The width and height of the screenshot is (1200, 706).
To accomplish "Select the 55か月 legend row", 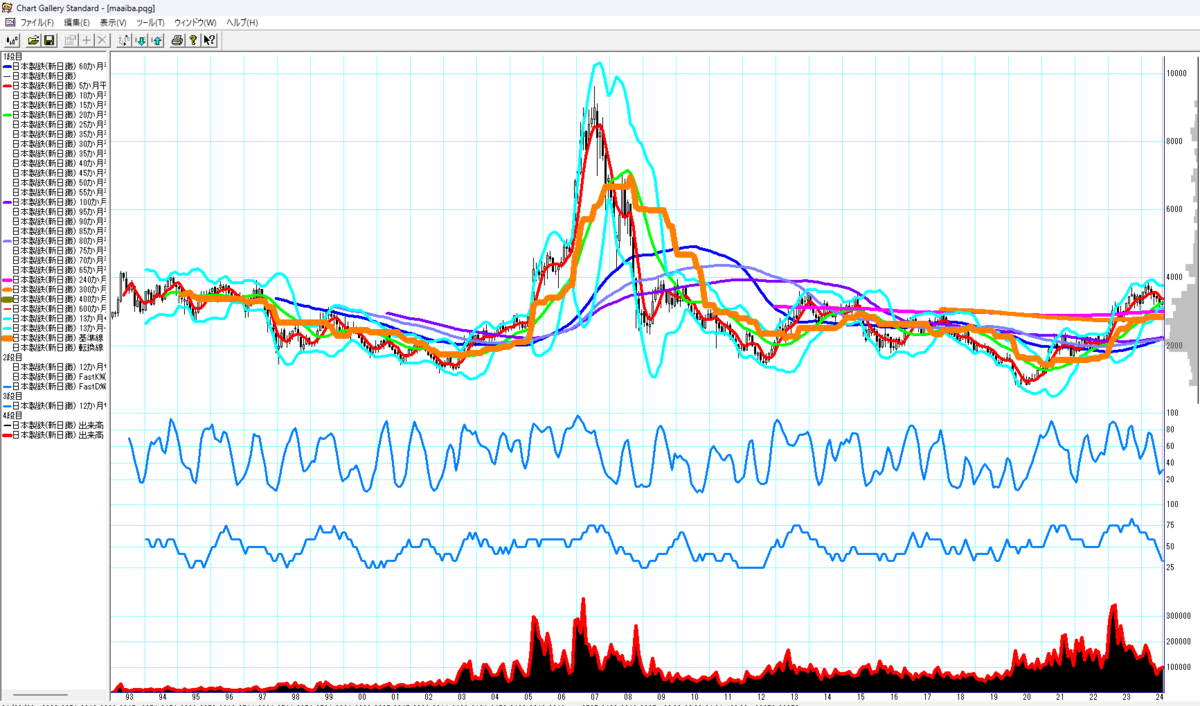I will [59, 192].
